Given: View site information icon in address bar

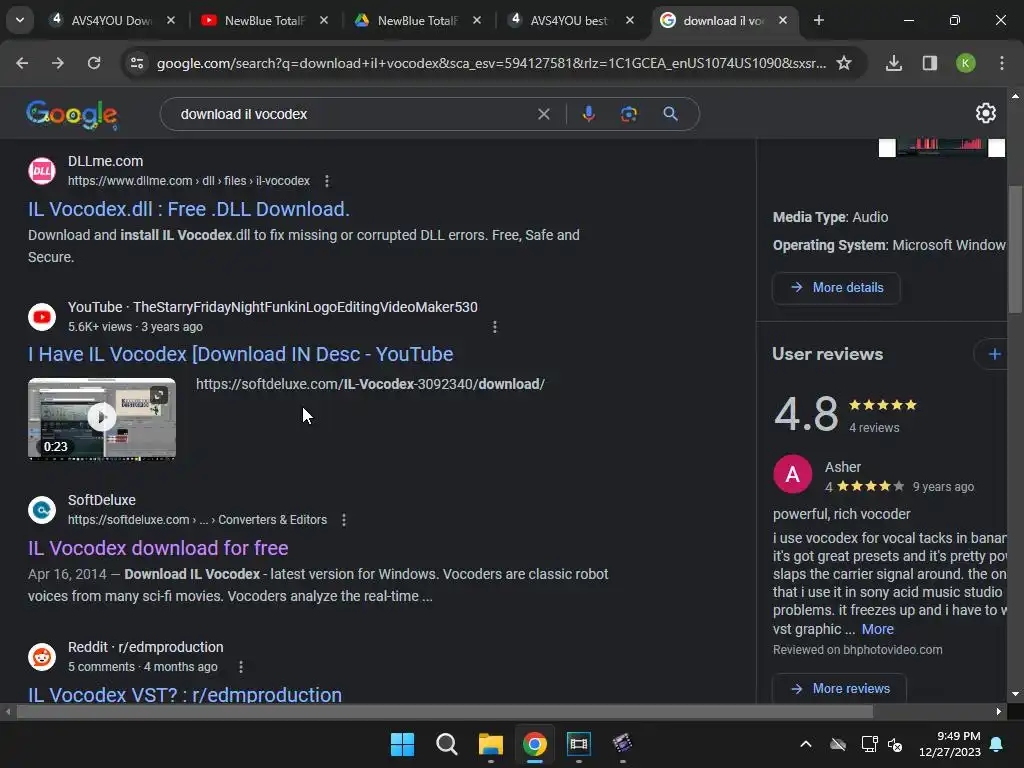Looking at the screenshot, I should pyautogui.click(x=137, y=63).
